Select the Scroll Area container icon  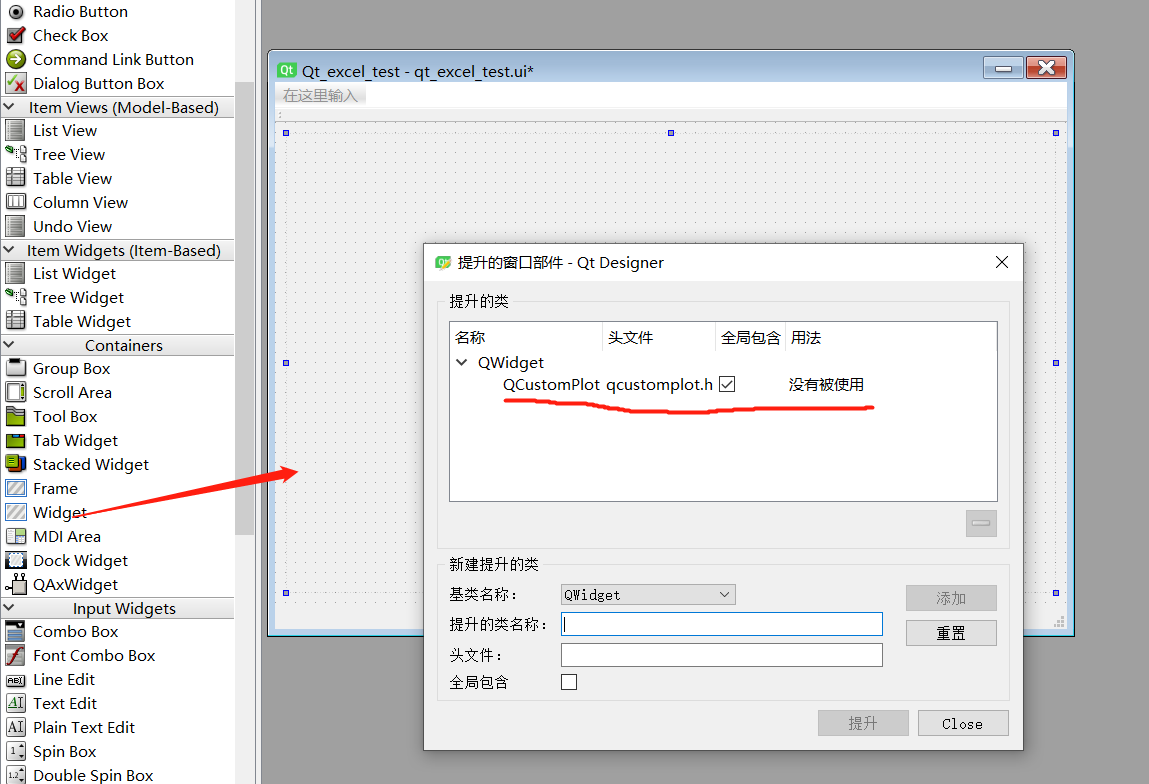point(15,392)
